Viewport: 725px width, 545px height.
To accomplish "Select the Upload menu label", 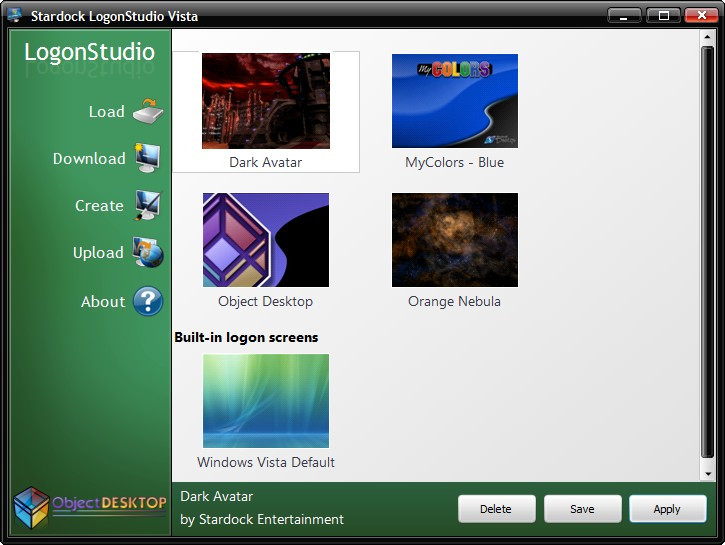I will (98, 253).
